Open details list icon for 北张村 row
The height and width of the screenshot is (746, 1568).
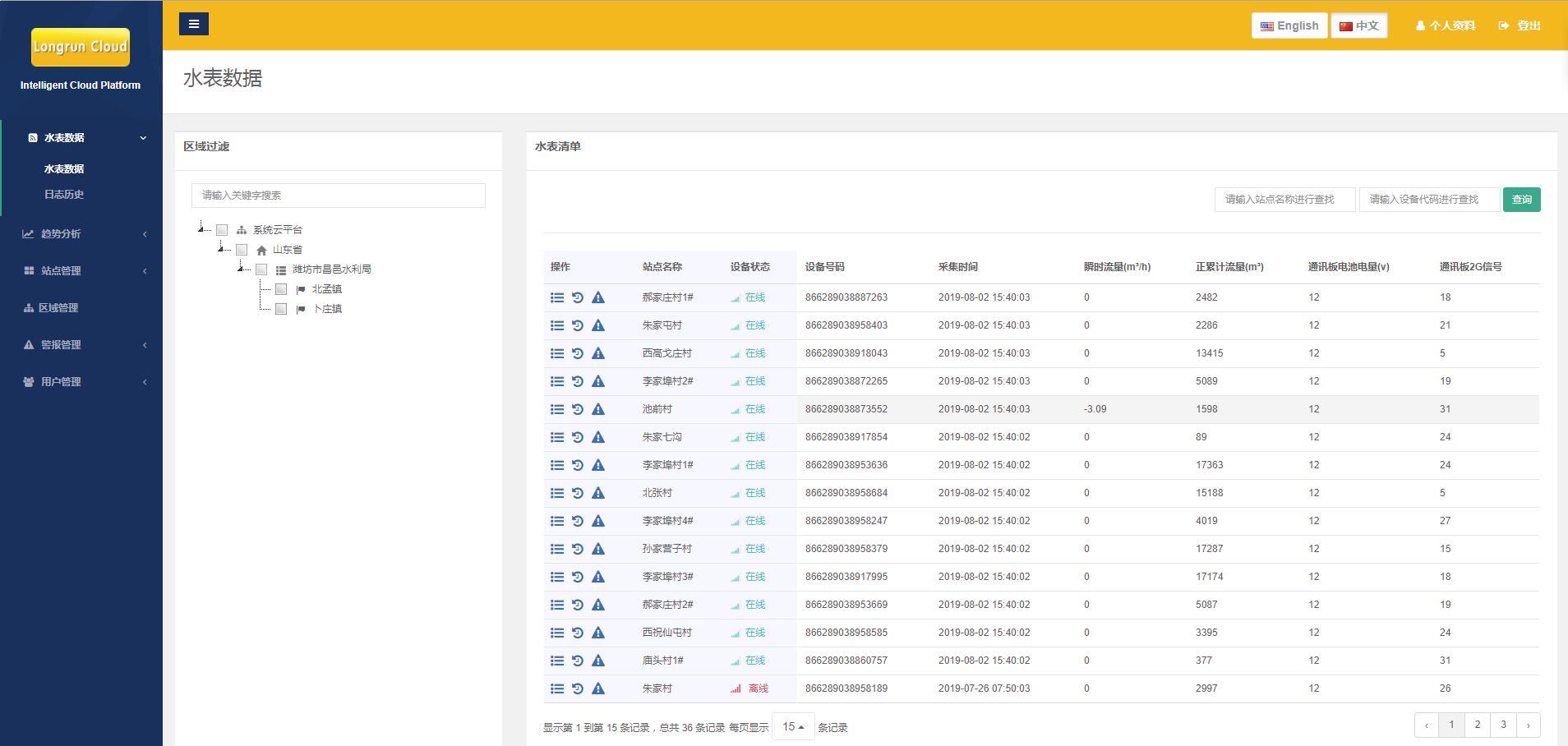[557, 493]
